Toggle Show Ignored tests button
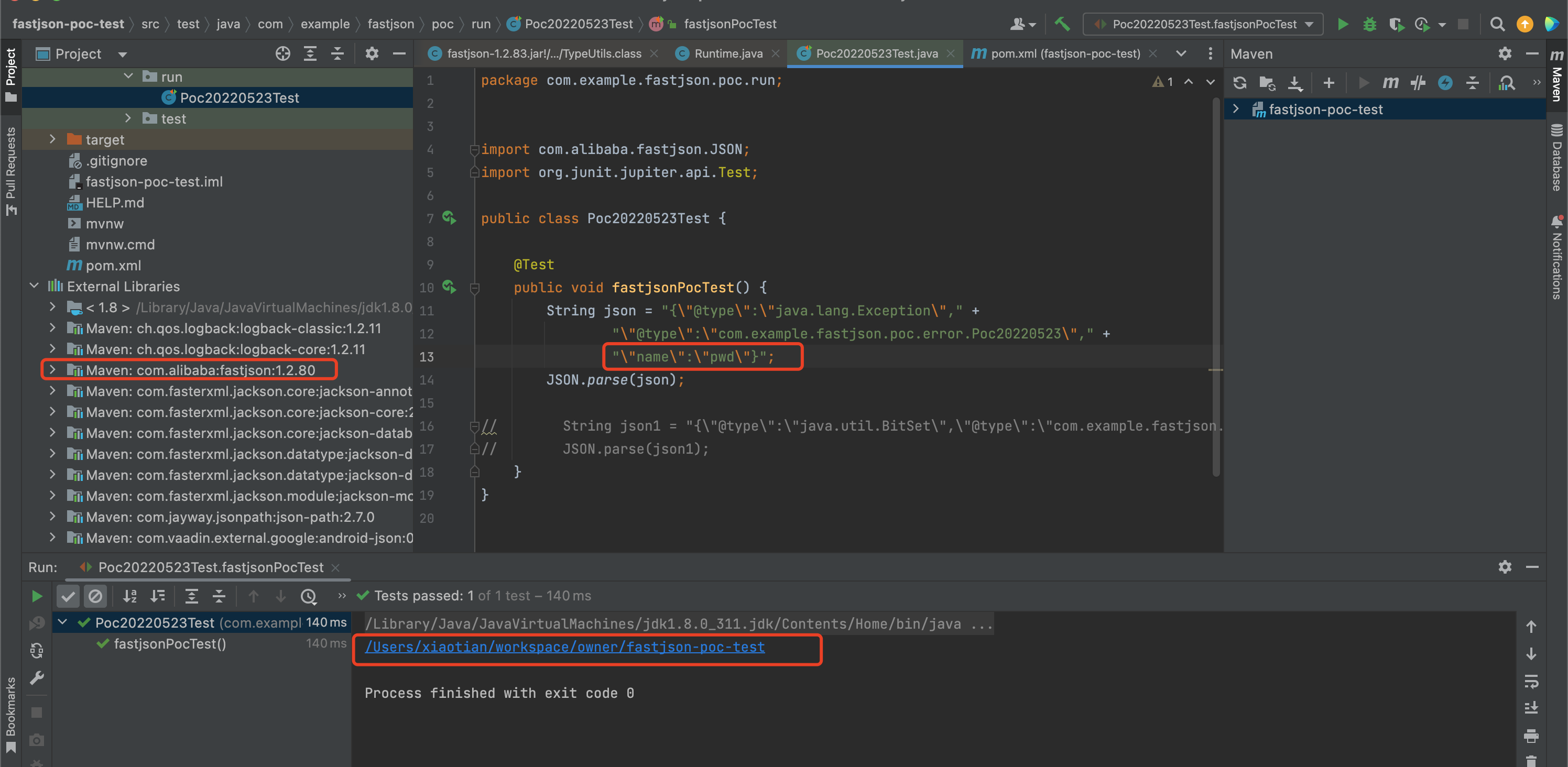Image resolution: width=1568 pixels, height=767 pixels. point(95,596)
